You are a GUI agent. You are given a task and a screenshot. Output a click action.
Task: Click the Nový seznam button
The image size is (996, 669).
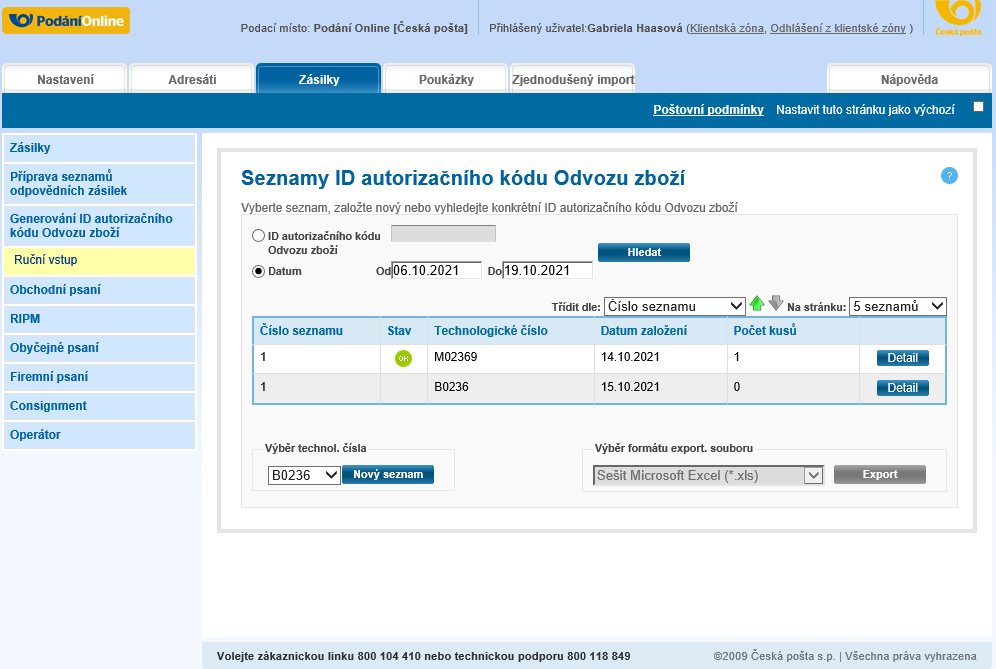388,475
